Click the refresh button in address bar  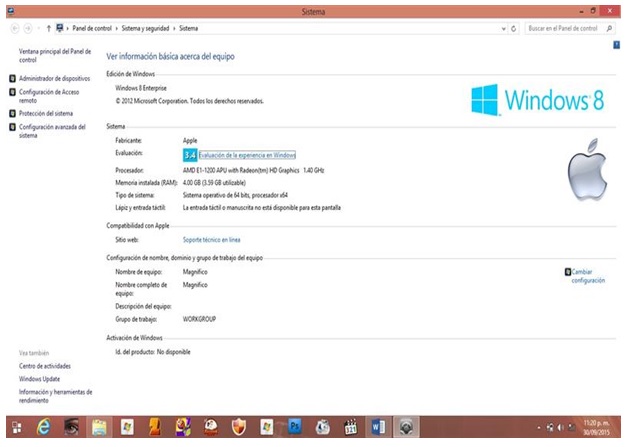click(514, 29)
